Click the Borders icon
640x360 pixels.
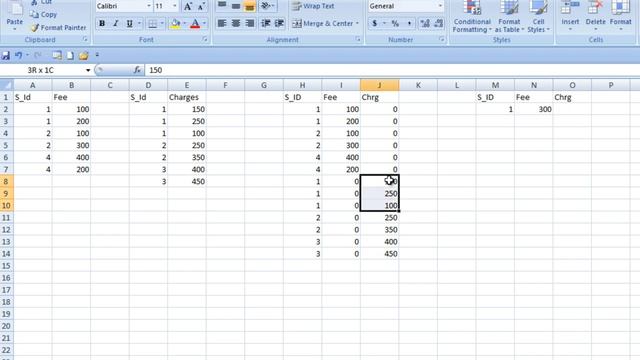pyautogui.click(x=152, y=23)
